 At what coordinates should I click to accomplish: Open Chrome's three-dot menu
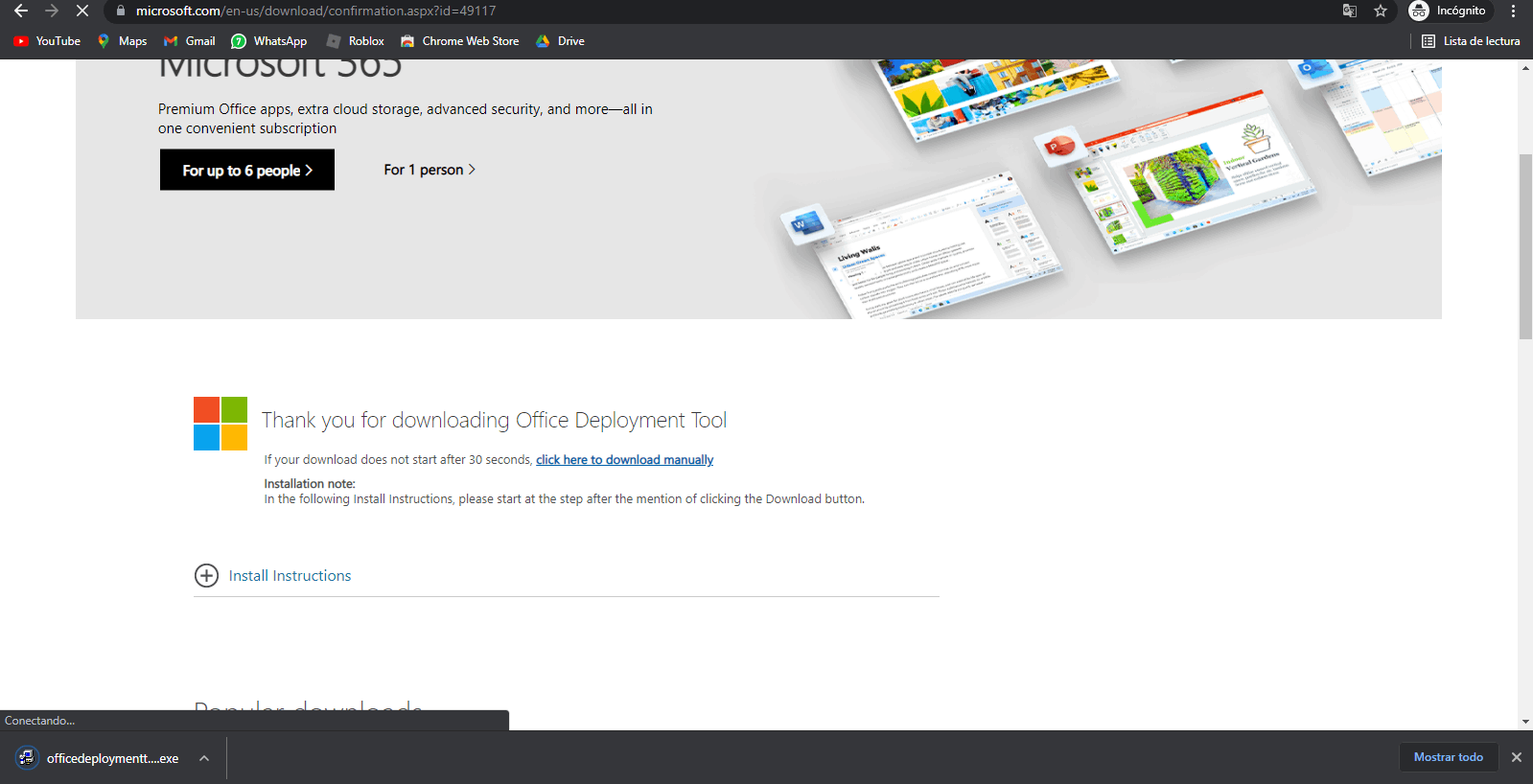pos(1514,11)
